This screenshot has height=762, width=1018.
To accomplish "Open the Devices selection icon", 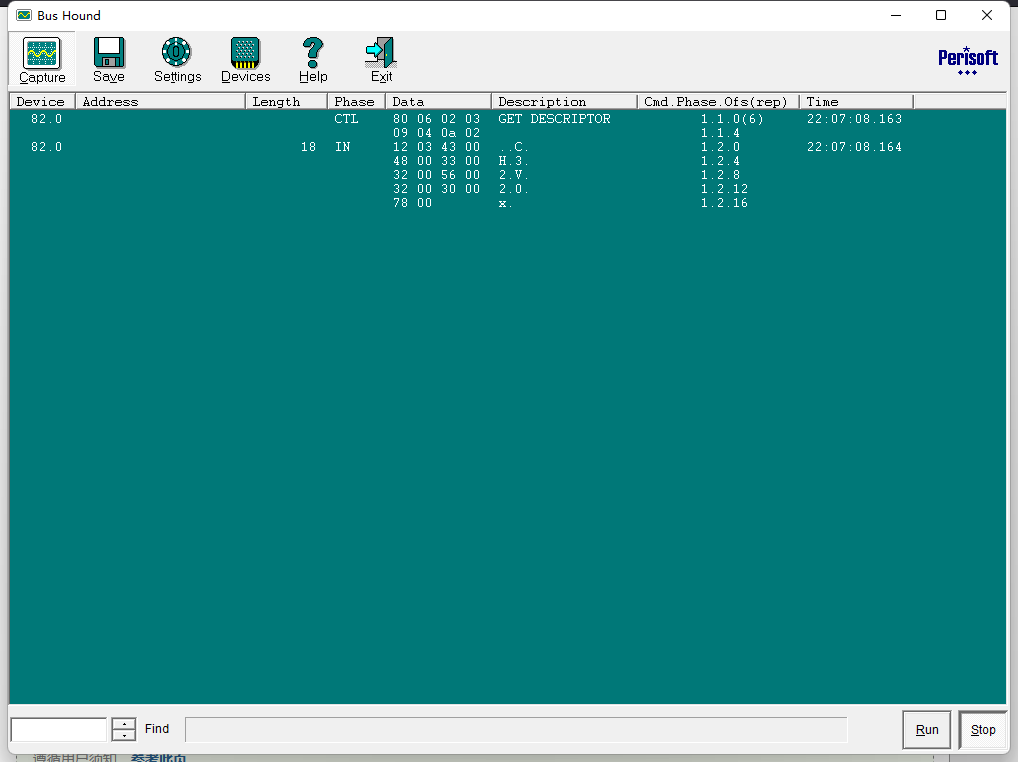I will (245, 59).
